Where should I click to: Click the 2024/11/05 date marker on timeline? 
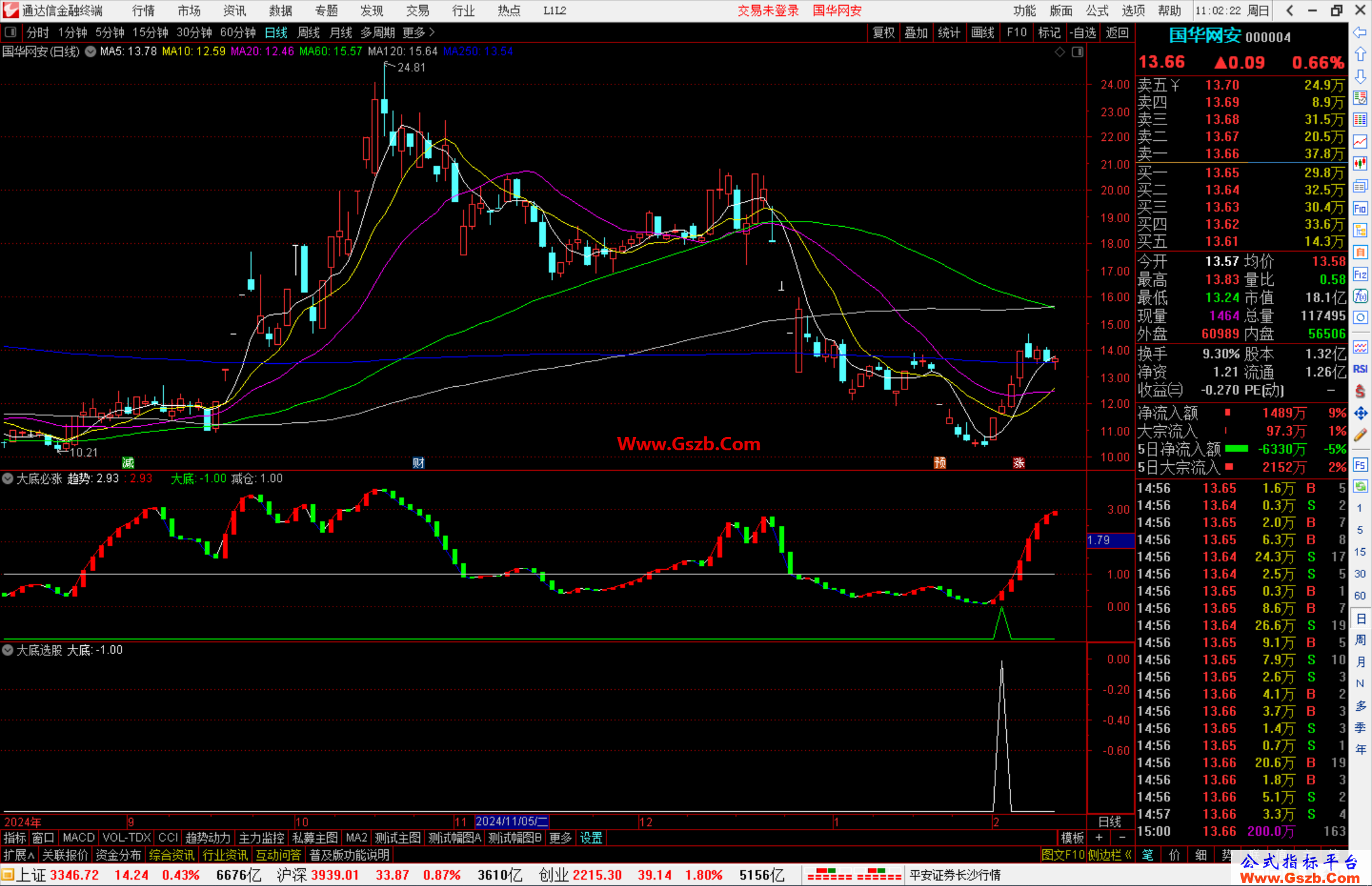[512, 821]
